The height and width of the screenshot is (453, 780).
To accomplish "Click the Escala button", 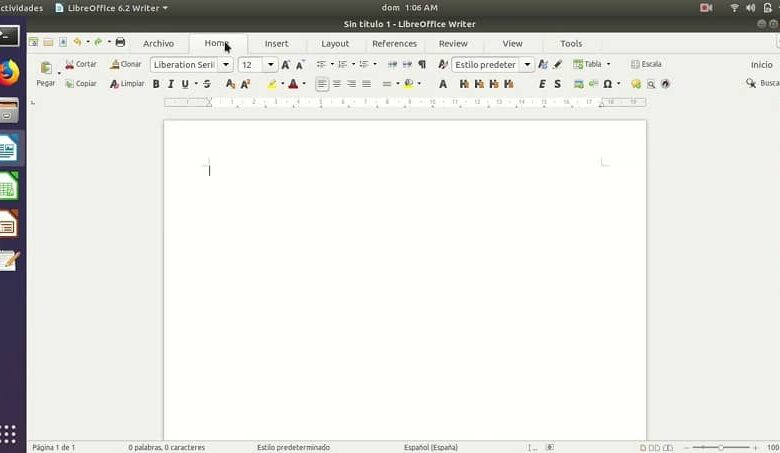I will pyautogui.click(x=646, y=64).
